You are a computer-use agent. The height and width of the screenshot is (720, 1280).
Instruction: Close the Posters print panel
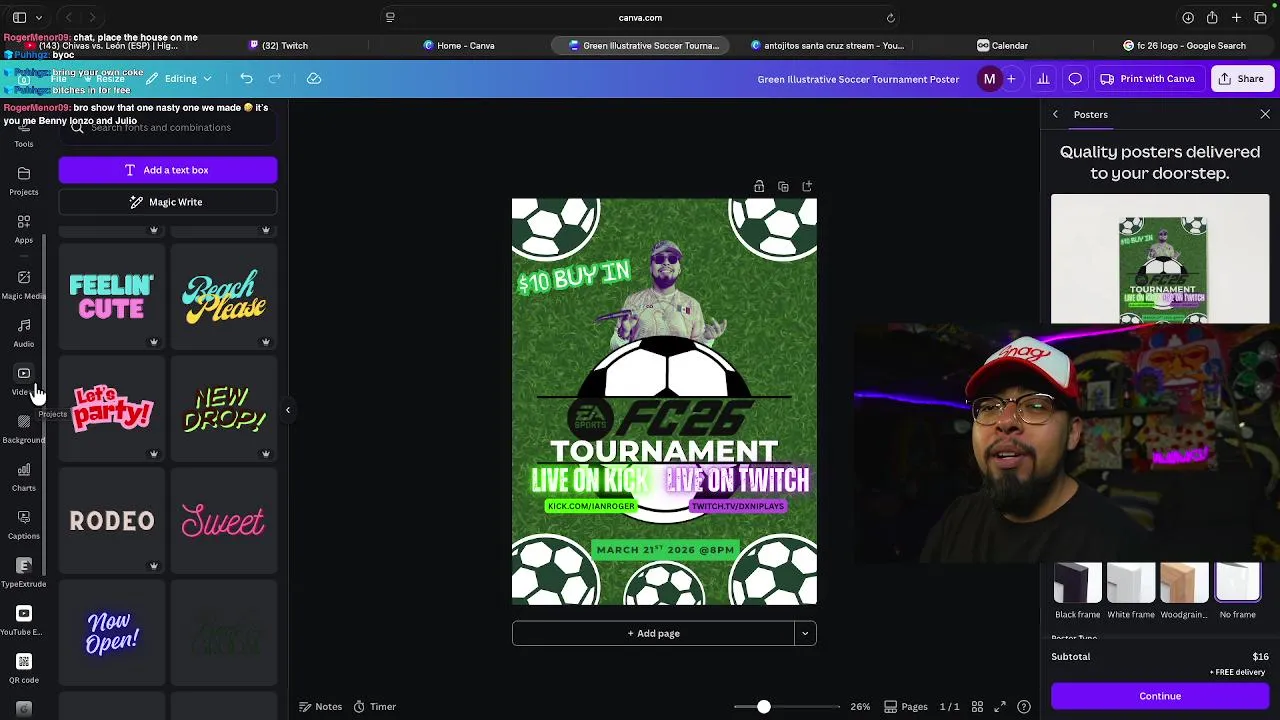pos(1265,114)
